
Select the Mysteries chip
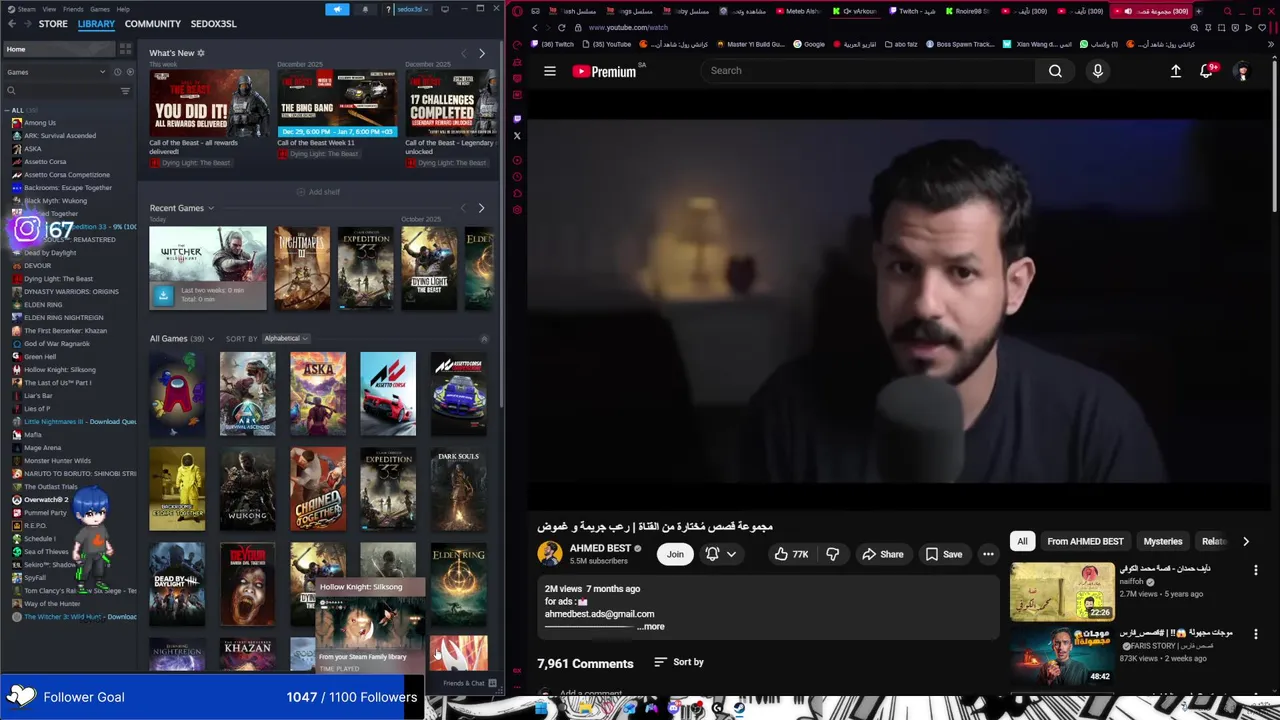click(x=1163, y=541)
